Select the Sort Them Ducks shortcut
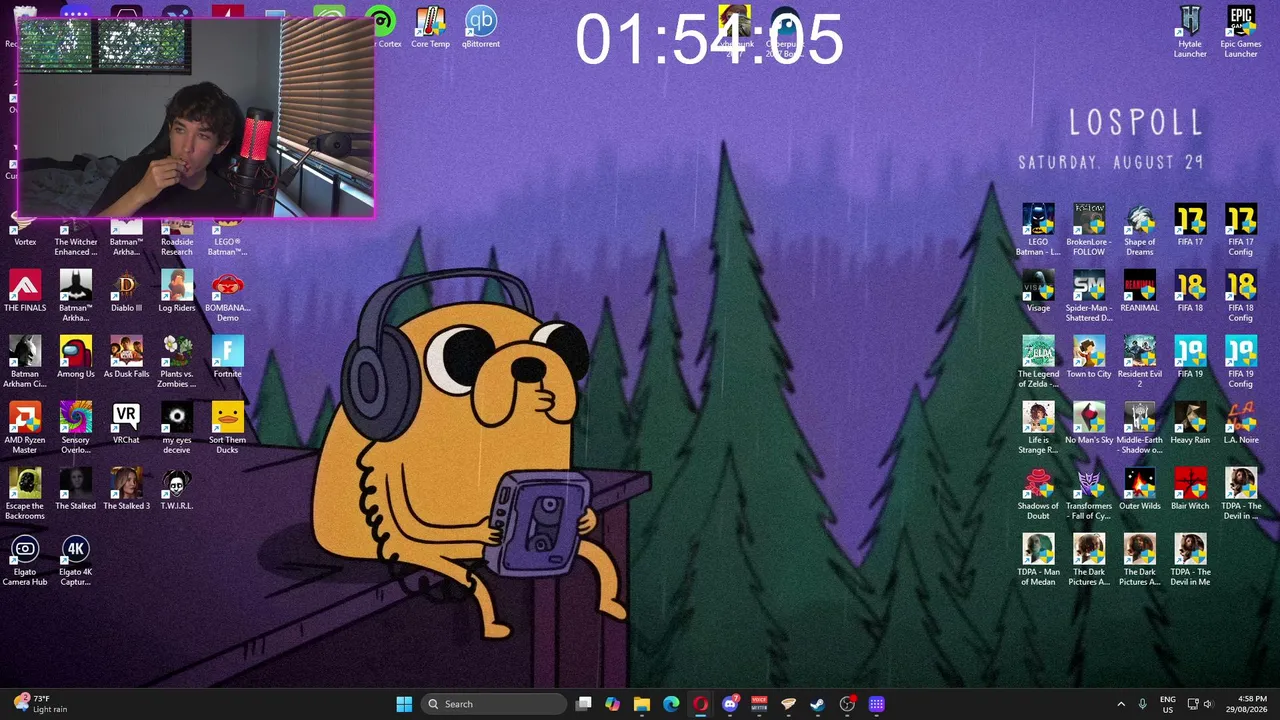Image resolution: width=1280 pixels, height=720 pixels. (x=227, y=428)
